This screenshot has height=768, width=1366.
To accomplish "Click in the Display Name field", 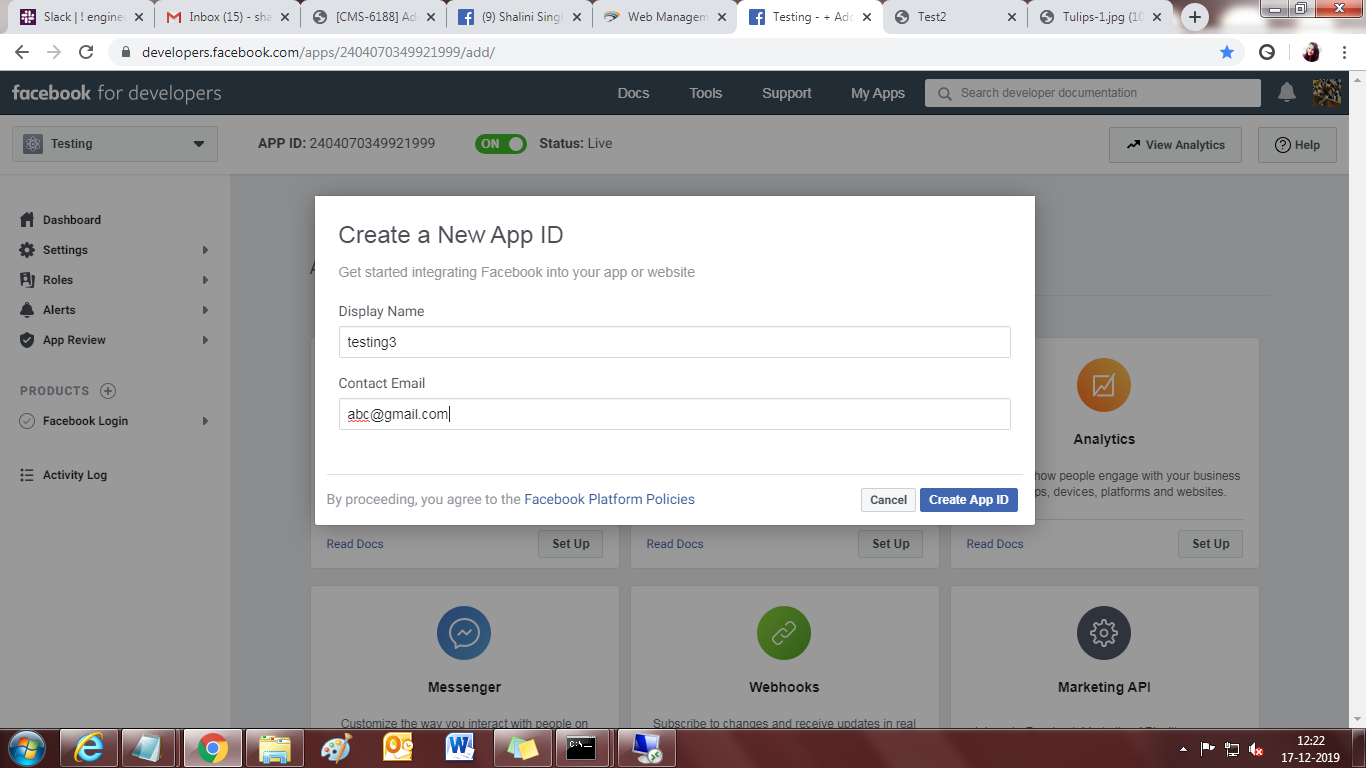I will tap(674, 342).
